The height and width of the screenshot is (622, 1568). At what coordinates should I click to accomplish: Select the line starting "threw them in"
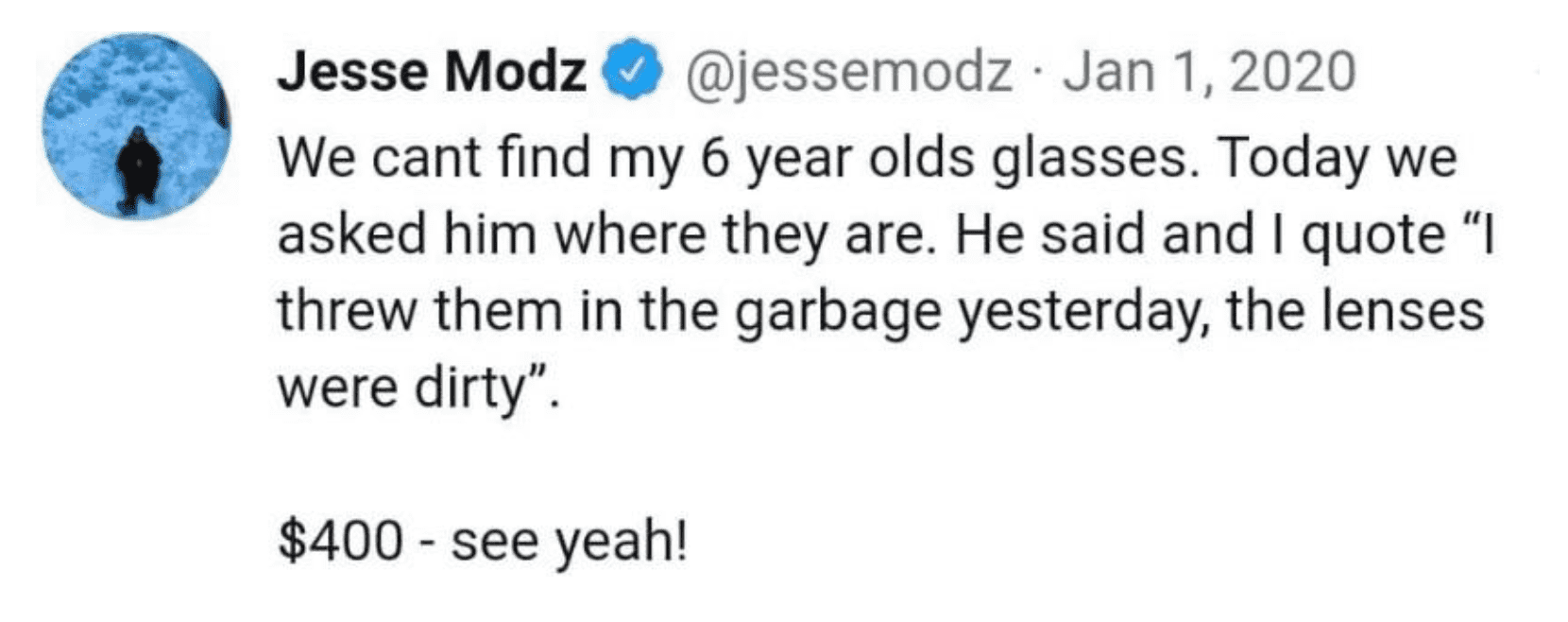coord(880,312)
